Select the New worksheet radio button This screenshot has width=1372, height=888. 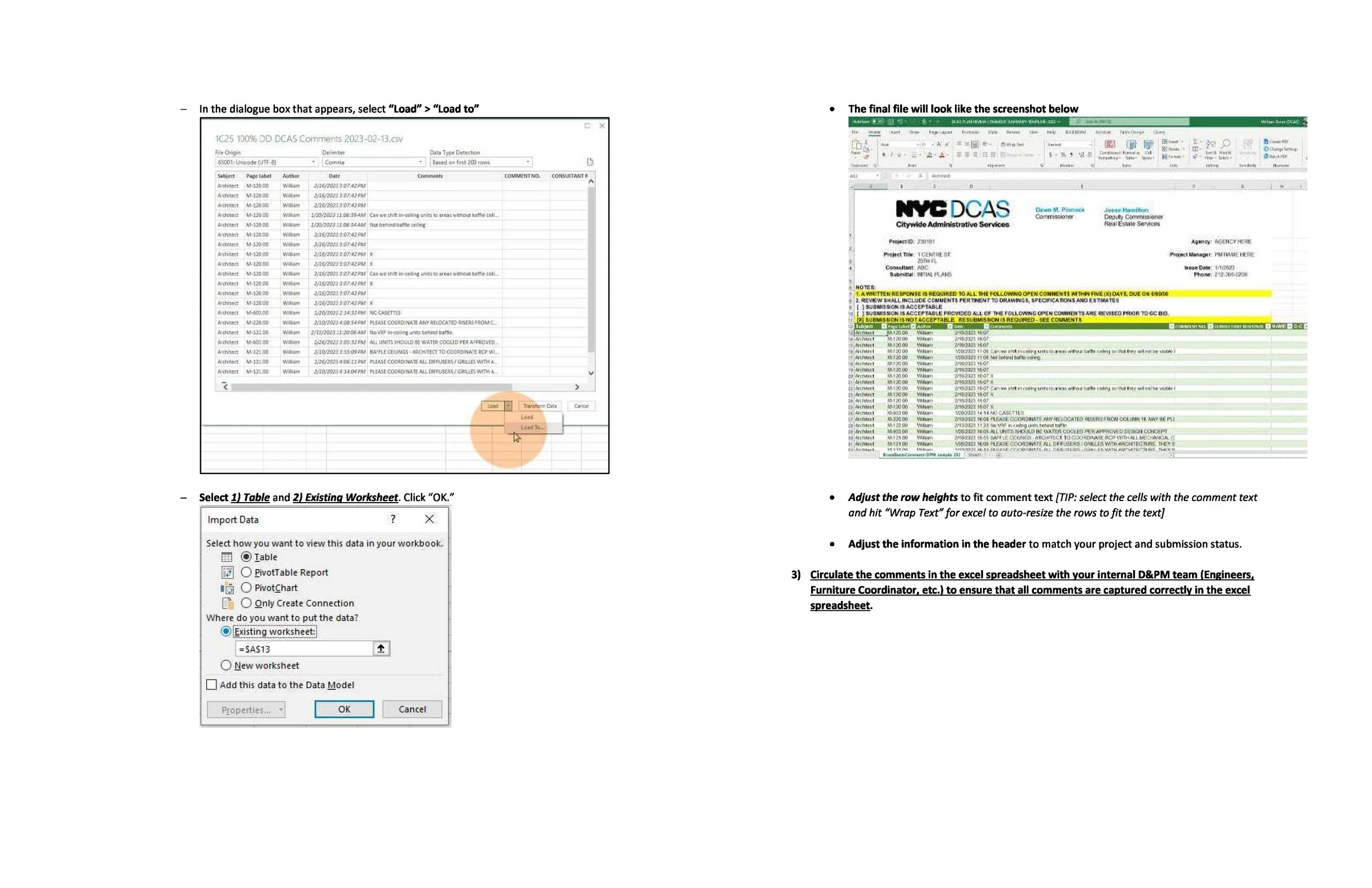point(226,665)
